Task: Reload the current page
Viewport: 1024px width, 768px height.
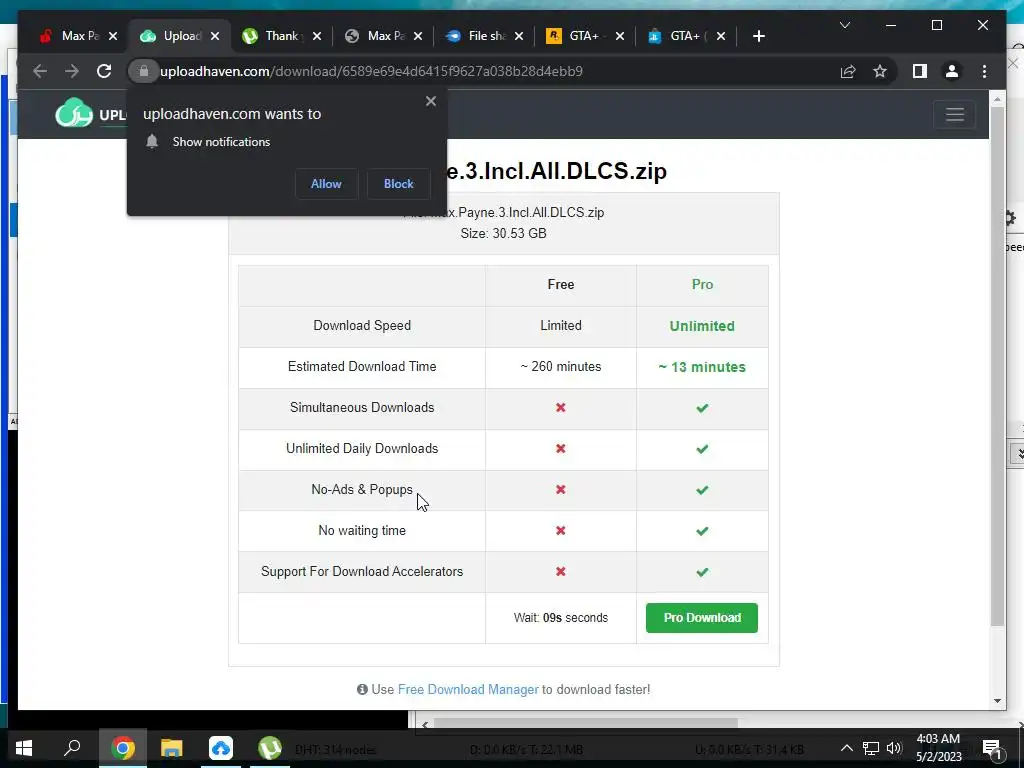Action: coord(104,71)
